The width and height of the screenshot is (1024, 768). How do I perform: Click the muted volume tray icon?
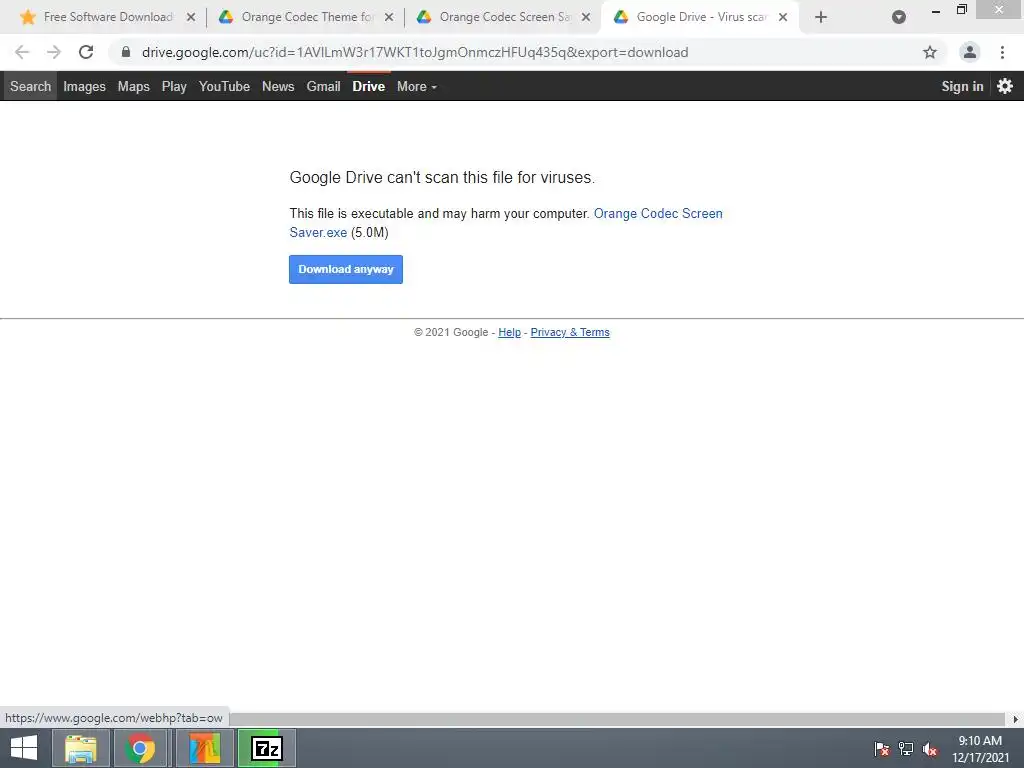click(x=930, y=749)
